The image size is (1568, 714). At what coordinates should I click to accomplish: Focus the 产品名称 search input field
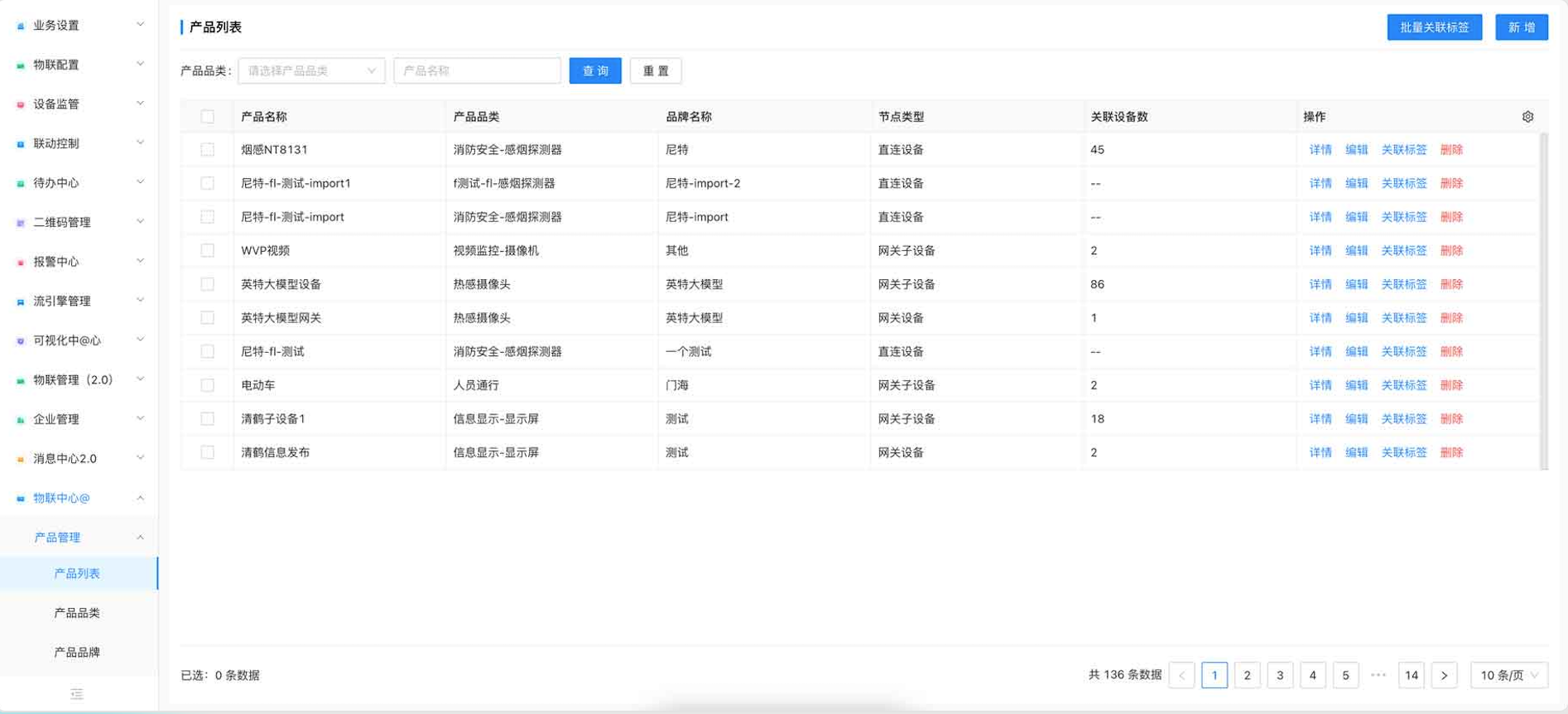coord(477,70)
